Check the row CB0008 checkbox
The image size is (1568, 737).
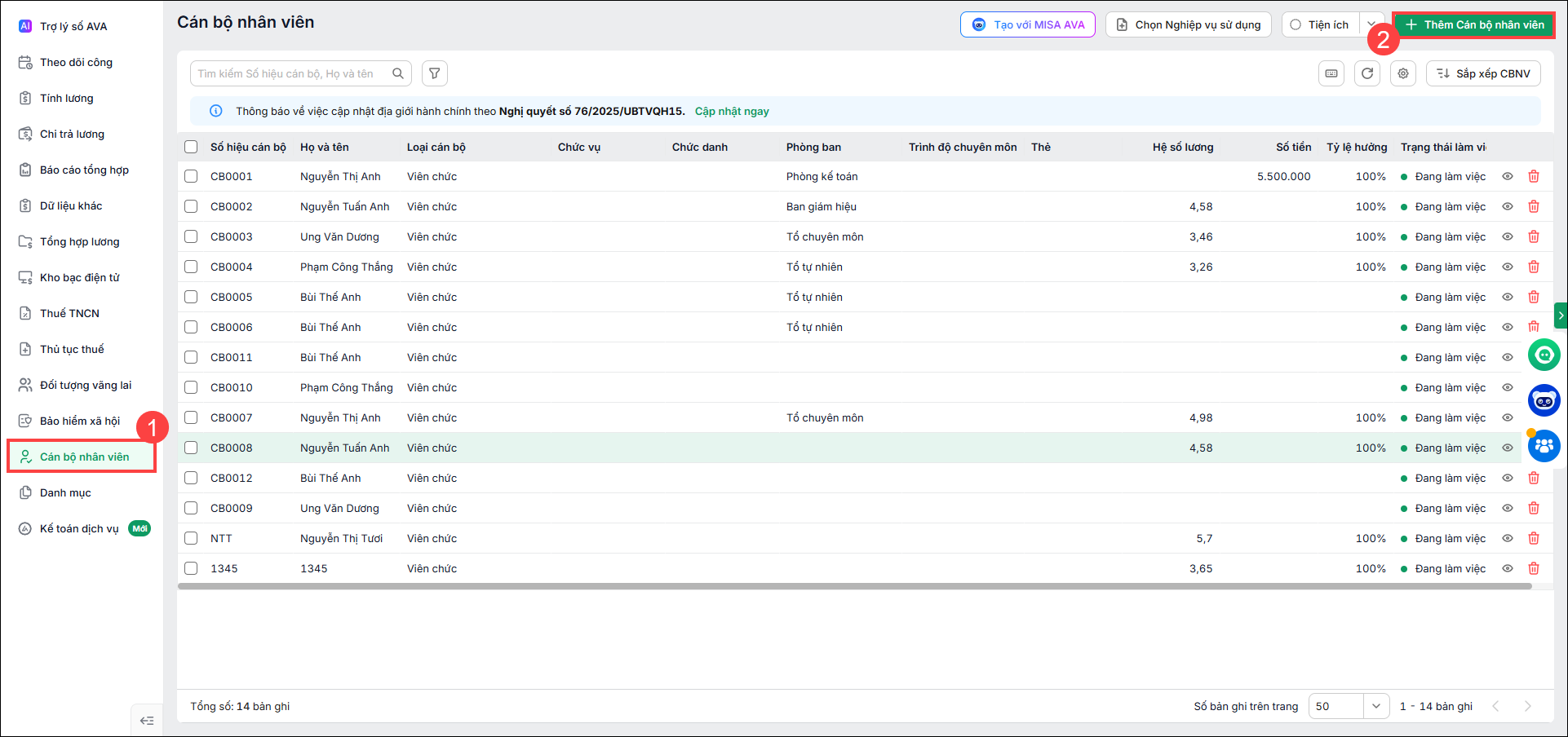191,448
